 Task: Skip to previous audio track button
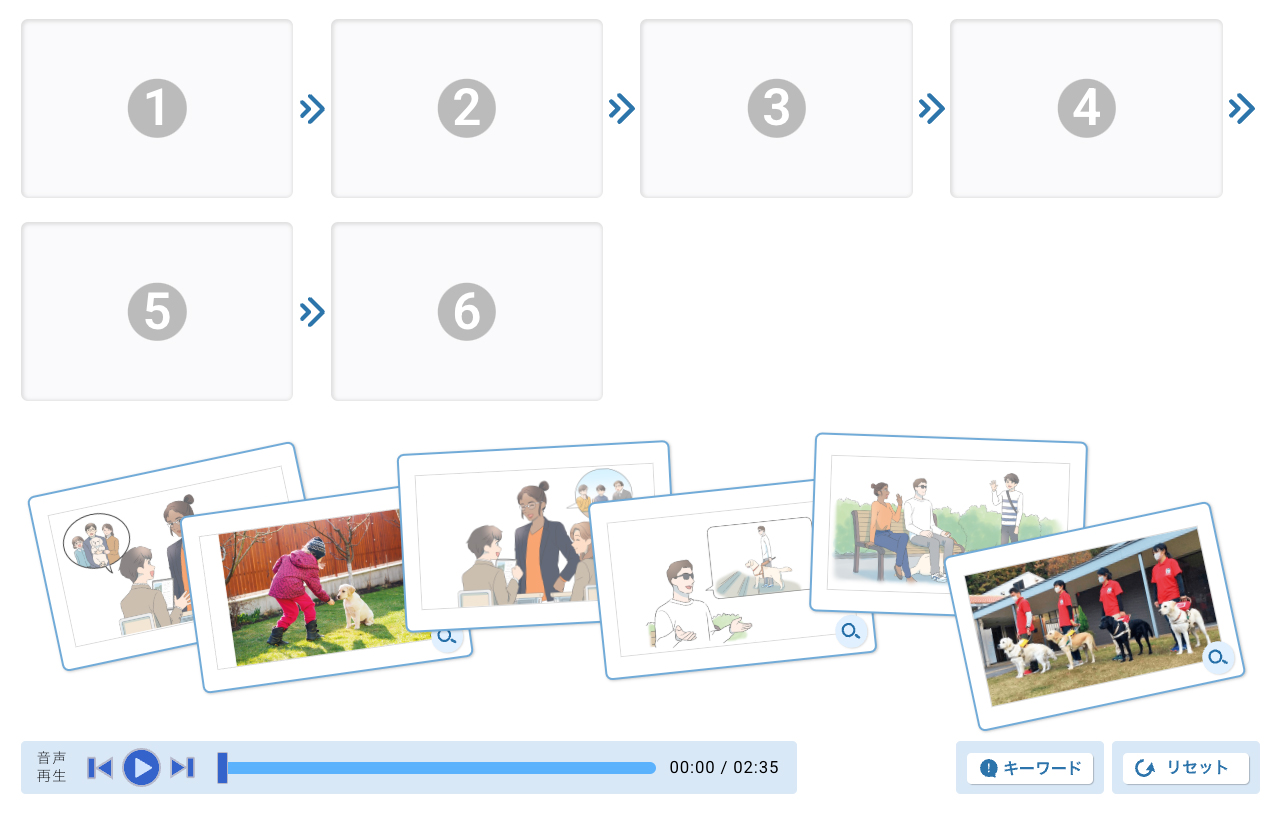99,768
